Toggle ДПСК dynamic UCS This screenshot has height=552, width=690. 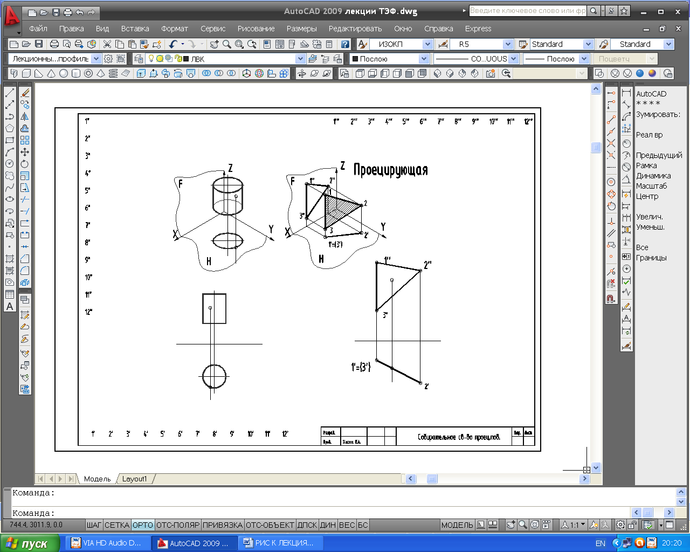coord(307,525)
